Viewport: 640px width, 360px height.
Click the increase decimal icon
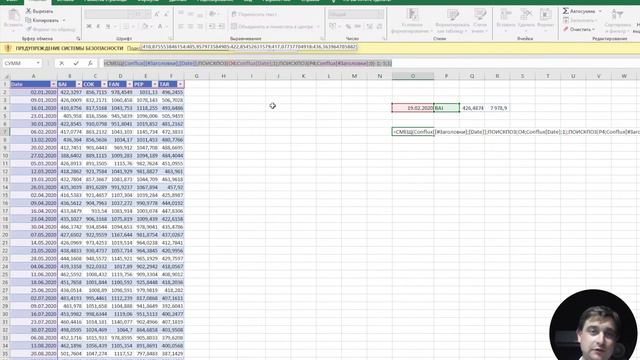(369, 26)
